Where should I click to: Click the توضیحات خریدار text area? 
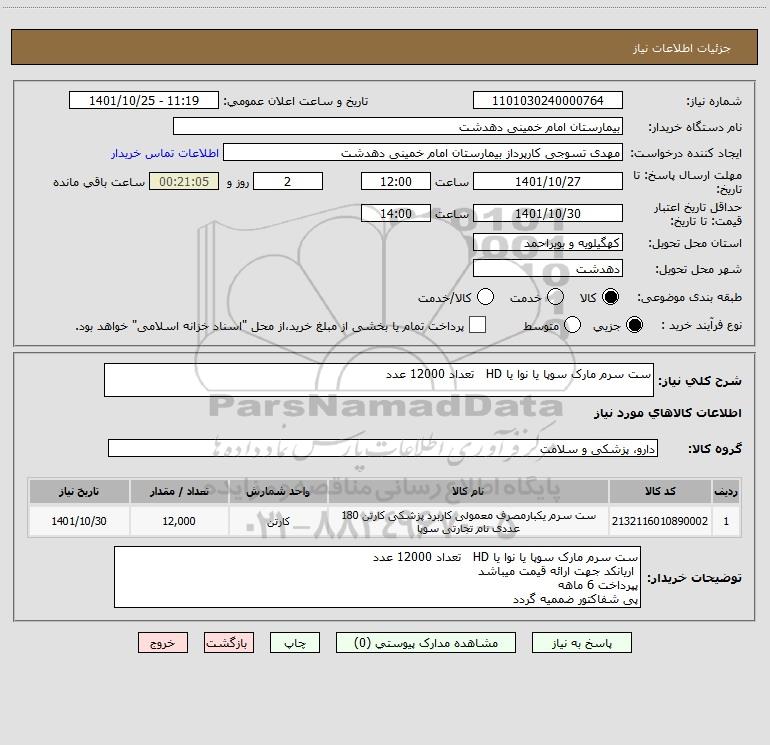(x=377, y=577)
